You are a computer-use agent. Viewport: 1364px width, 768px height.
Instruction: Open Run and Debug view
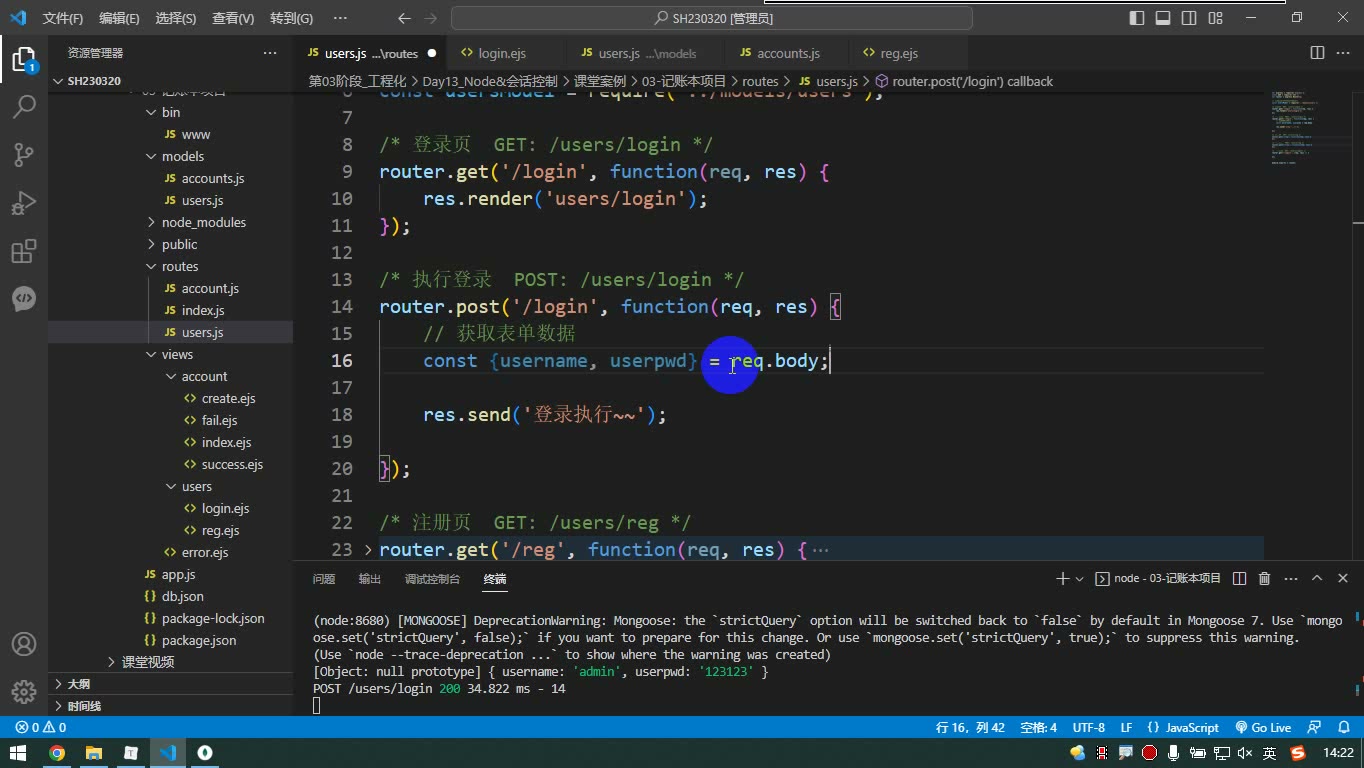coord(24,202)
